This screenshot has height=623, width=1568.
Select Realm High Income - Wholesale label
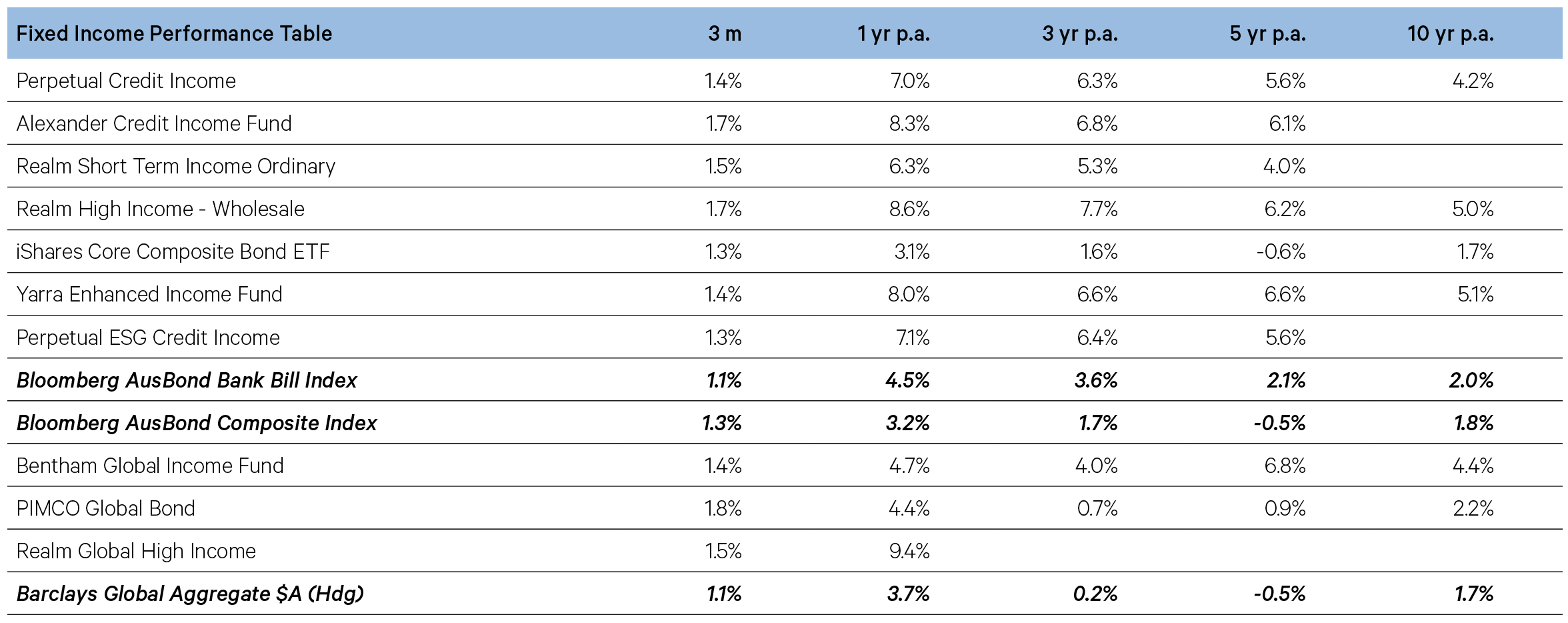(x=160, y=209)
